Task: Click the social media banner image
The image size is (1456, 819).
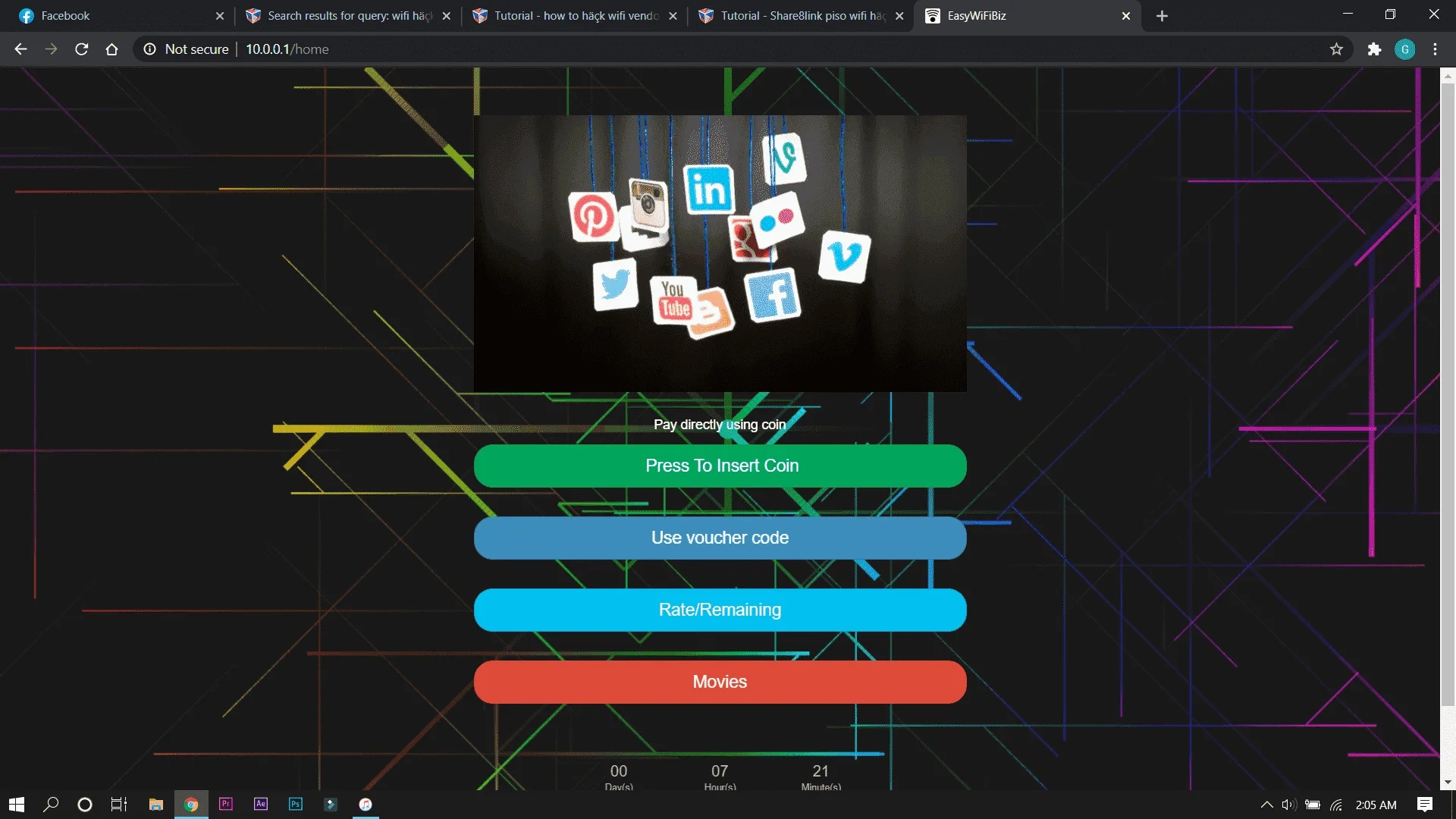Action: pyautogui.click(x=720, y=253)
